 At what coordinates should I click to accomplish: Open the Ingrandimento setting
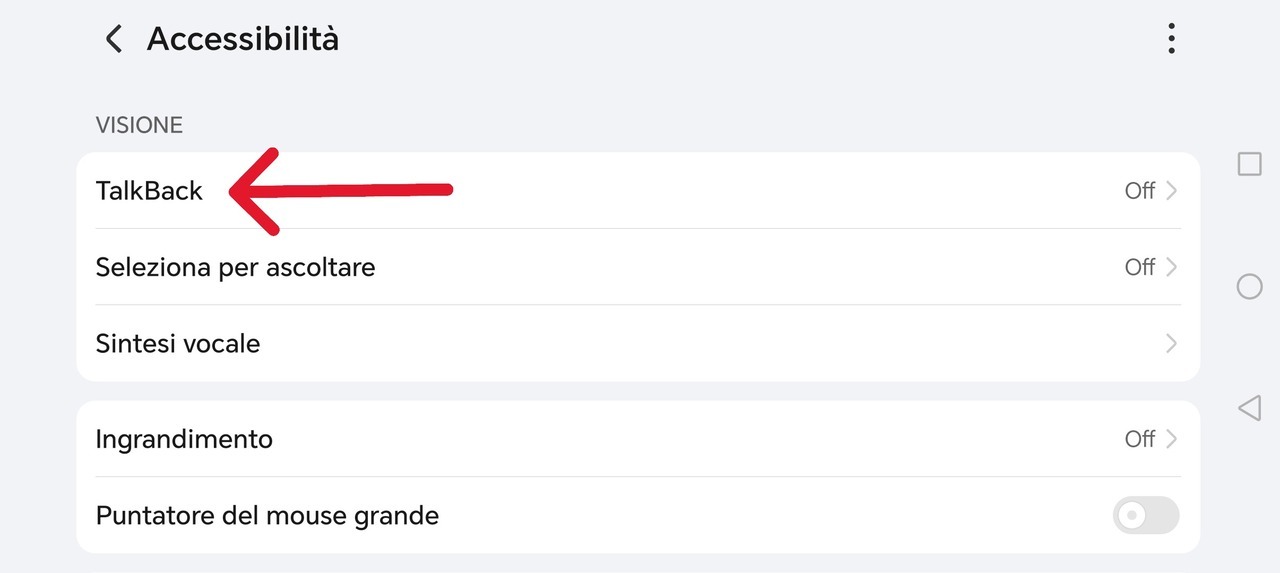(638, 439)
